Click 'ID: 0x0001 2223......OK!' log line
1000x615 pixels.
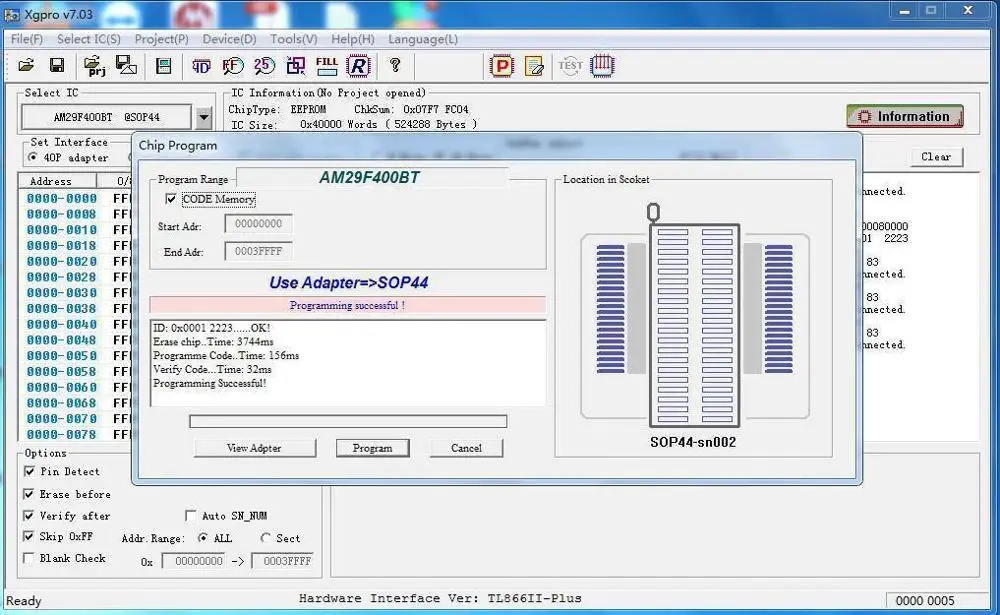(x=211, y=328)
